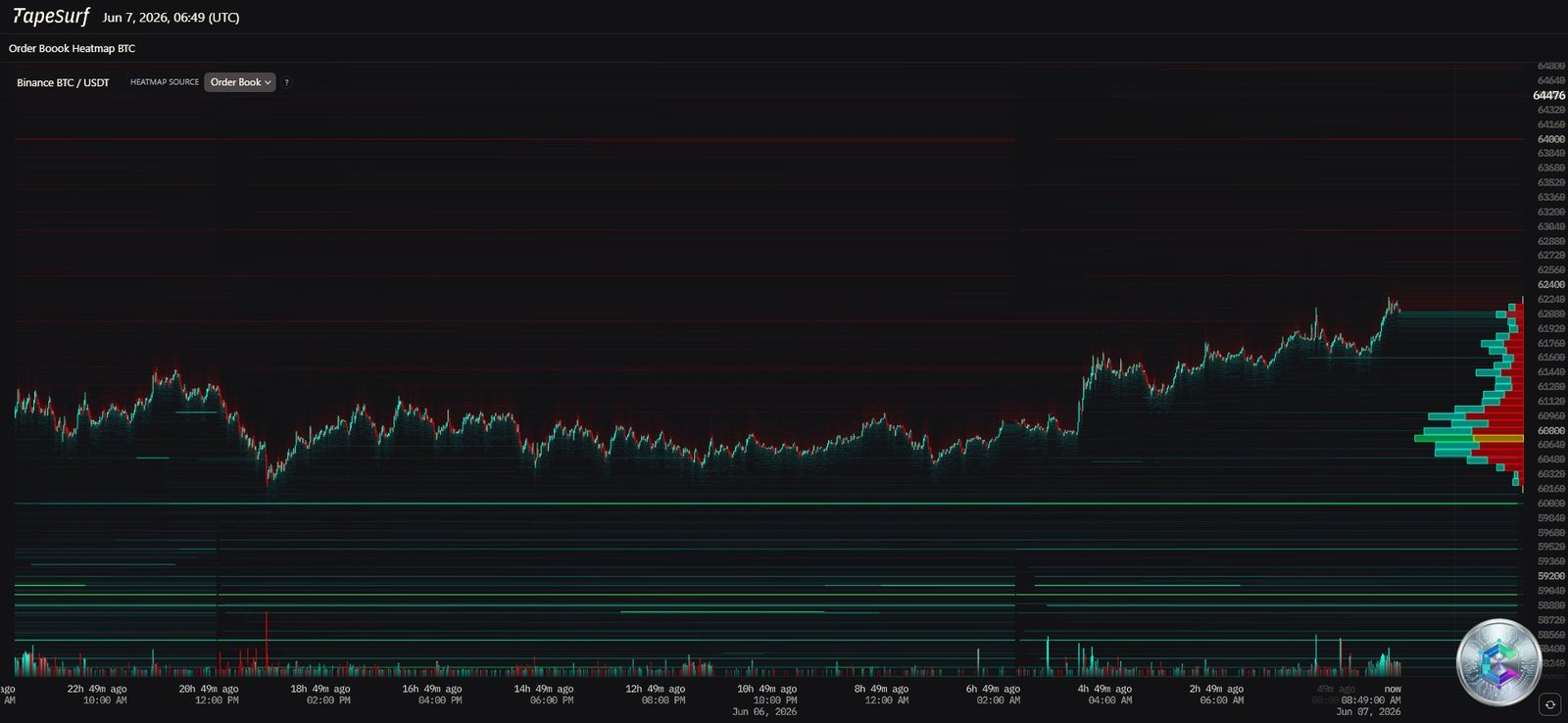
Task: Click the '8h 49m ago' time label
Action: [881, 689]
